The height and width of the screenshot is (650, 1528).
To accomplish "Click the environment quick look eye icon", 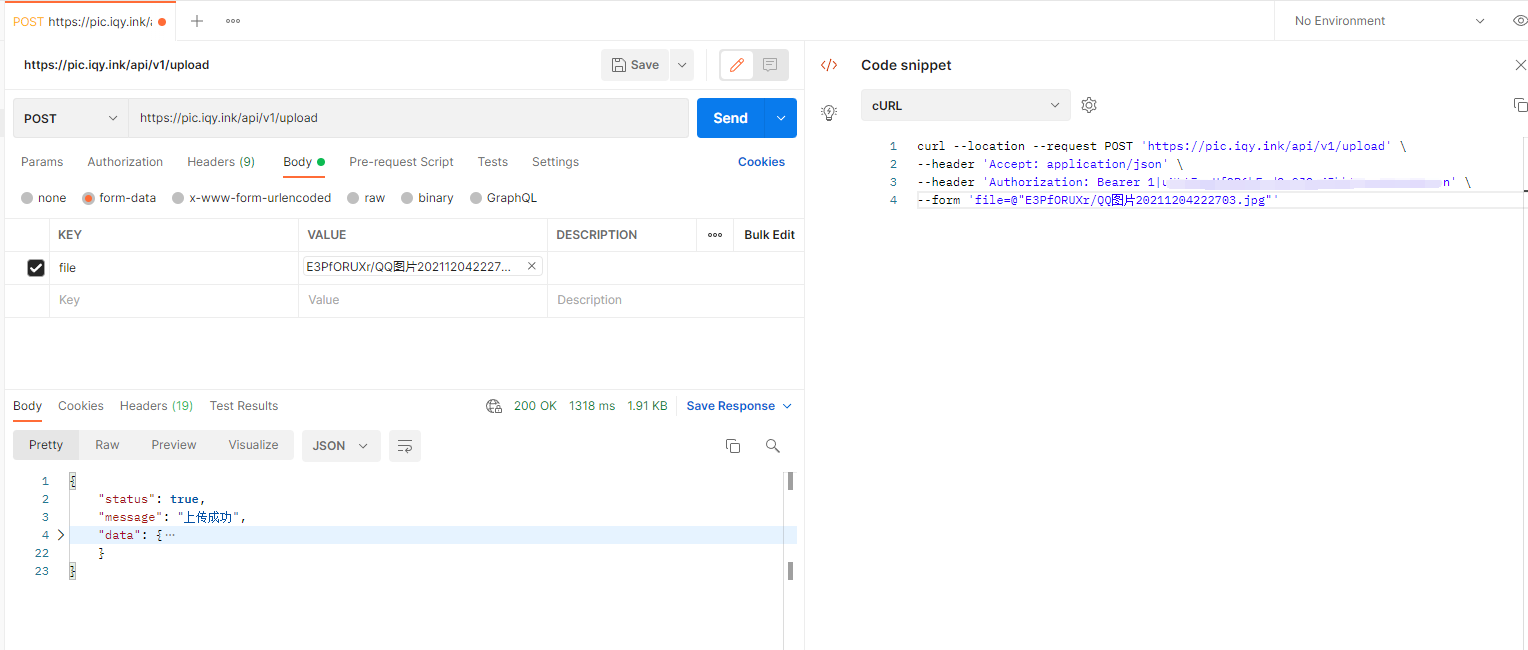I will coord(1520,21).
